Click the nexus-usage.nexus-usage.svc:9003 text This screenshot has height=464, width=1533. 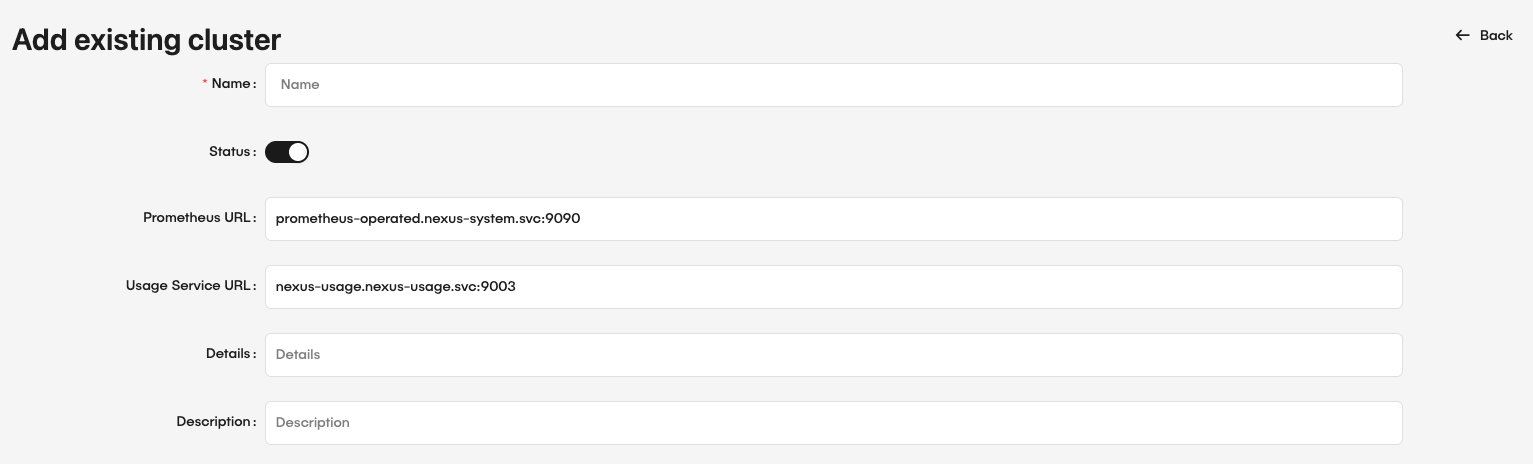click(x=395, y=287)
